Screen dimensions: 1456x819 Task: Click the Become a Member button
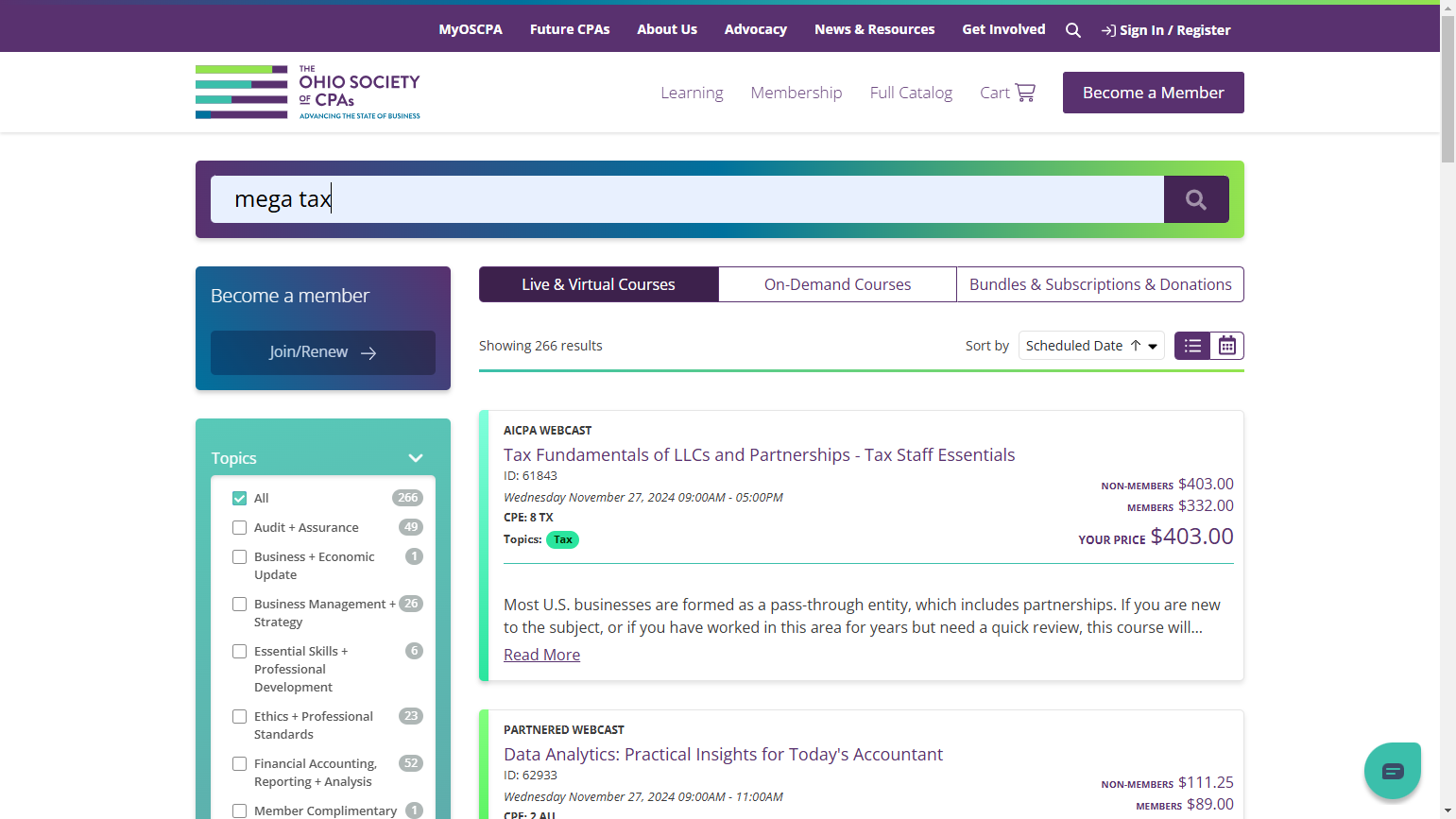point(1153,93)
